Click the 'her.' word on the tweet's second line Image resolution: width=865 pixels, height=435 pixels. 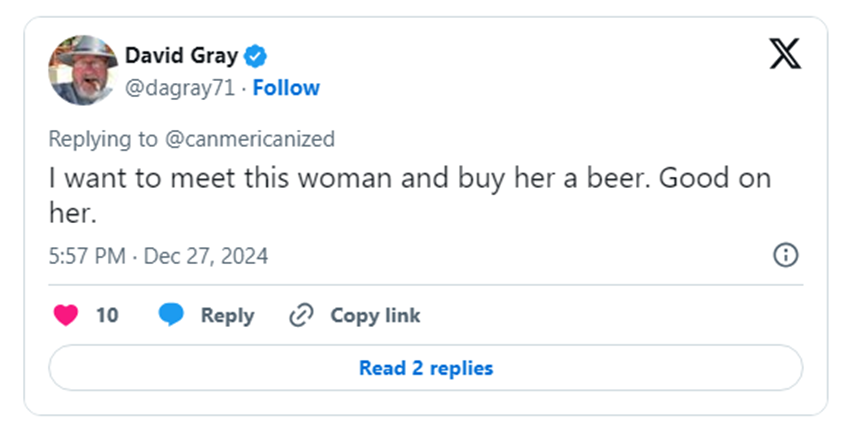(x=73, y=213)
